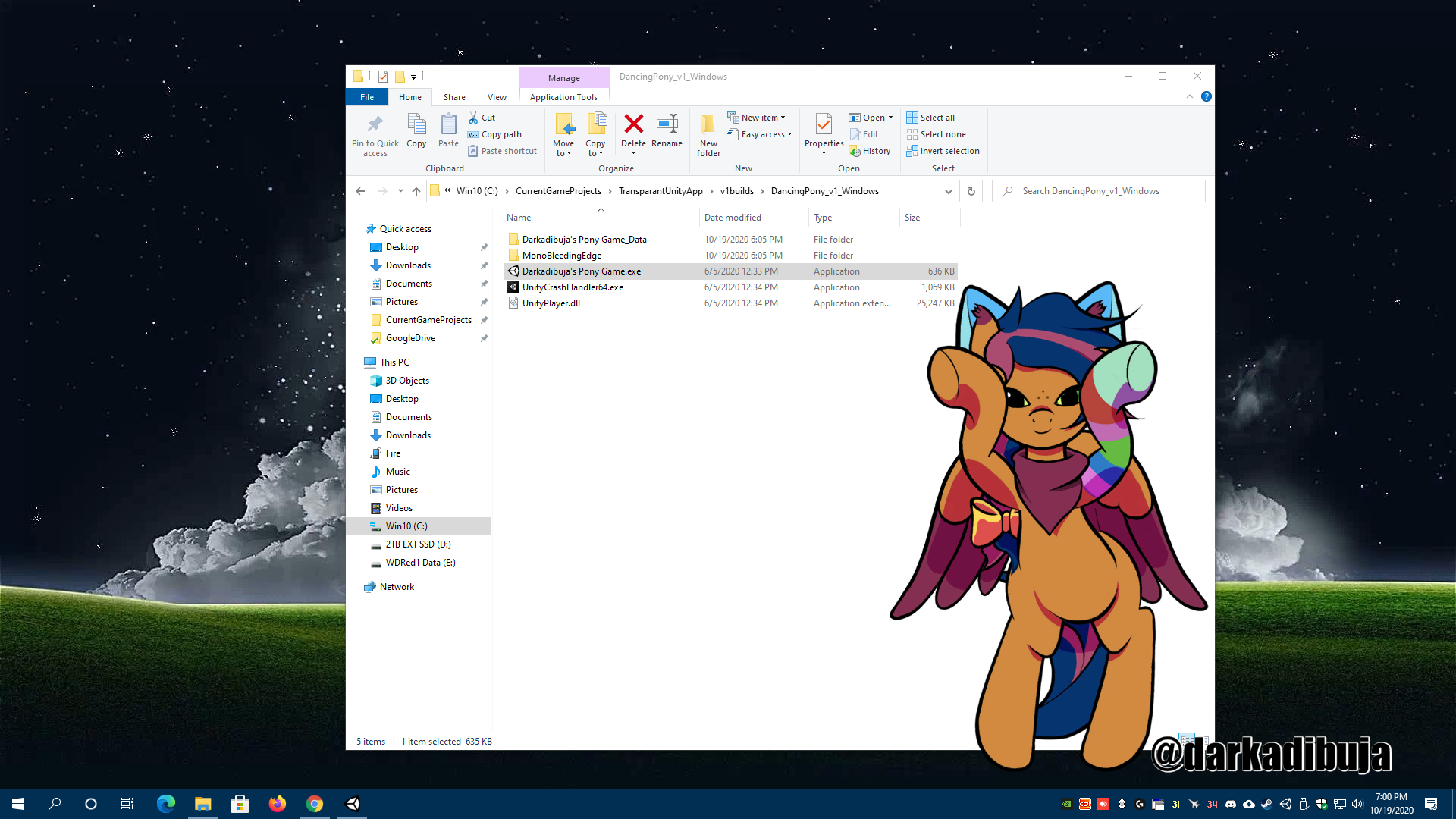1456x819 pixels.
Task: Open Firefox from taskbar
Action: coord(278,804)
